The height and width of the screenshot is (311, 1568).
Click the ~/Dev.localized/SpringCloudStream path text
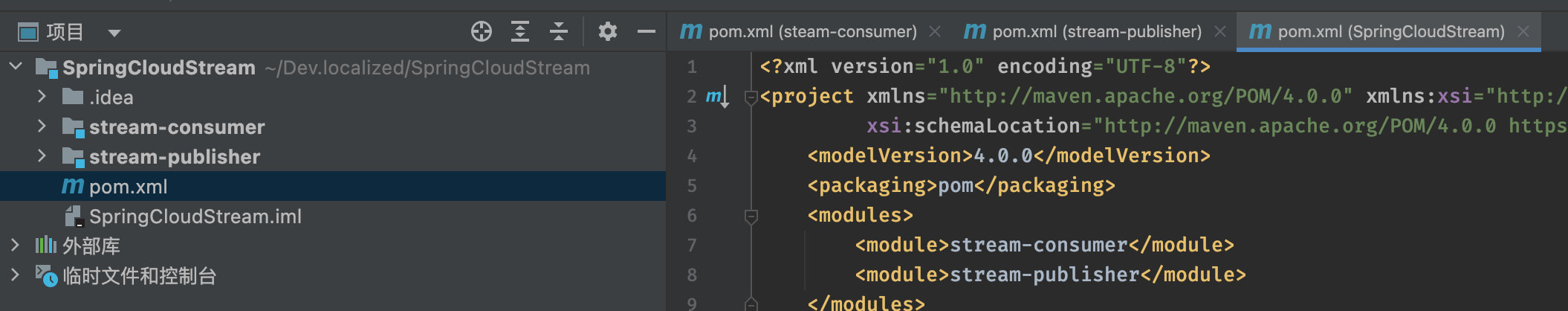coord(427,68)
